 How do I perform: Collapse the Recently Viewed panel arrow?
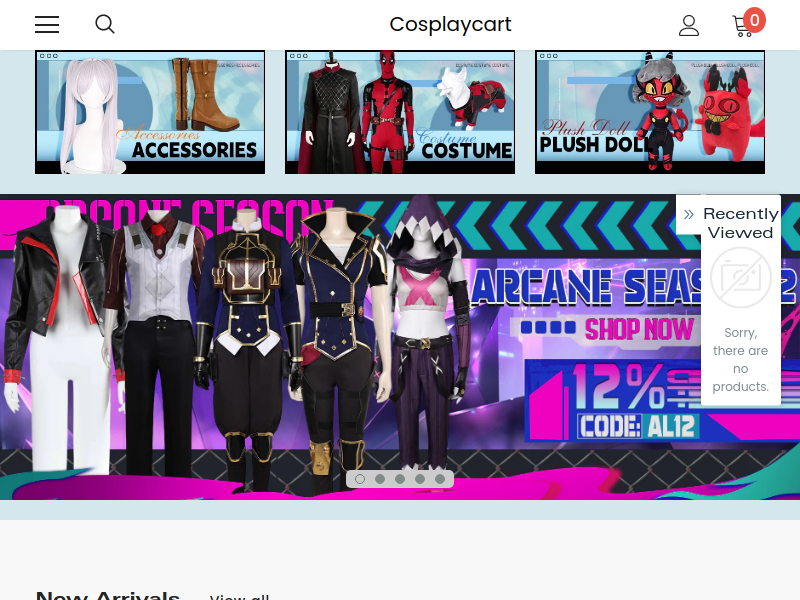point(689,214)
